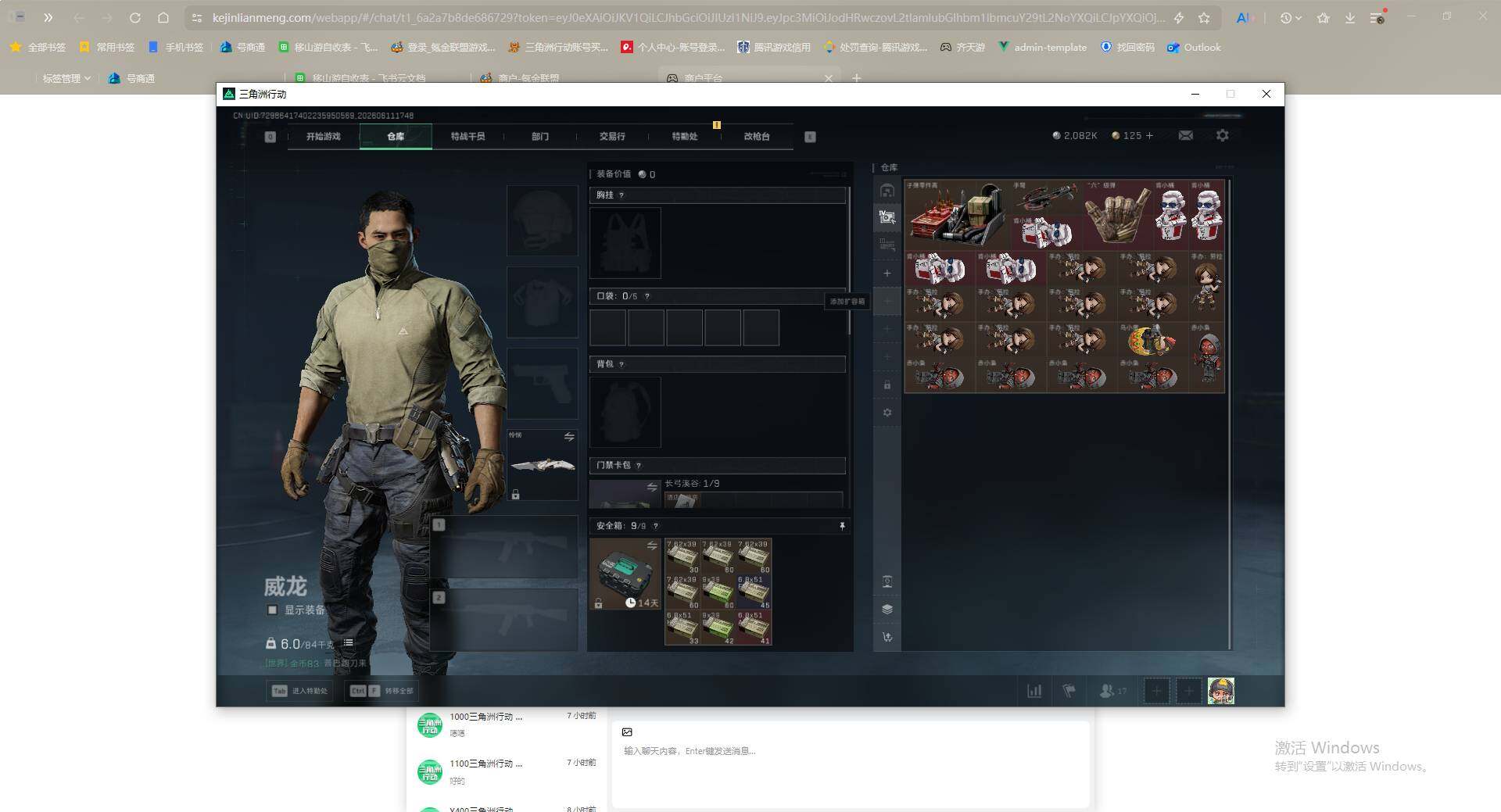Viewport: 1501px width, 812px height.
Task: Select the pistol sidearm slot
Action: 542,383
